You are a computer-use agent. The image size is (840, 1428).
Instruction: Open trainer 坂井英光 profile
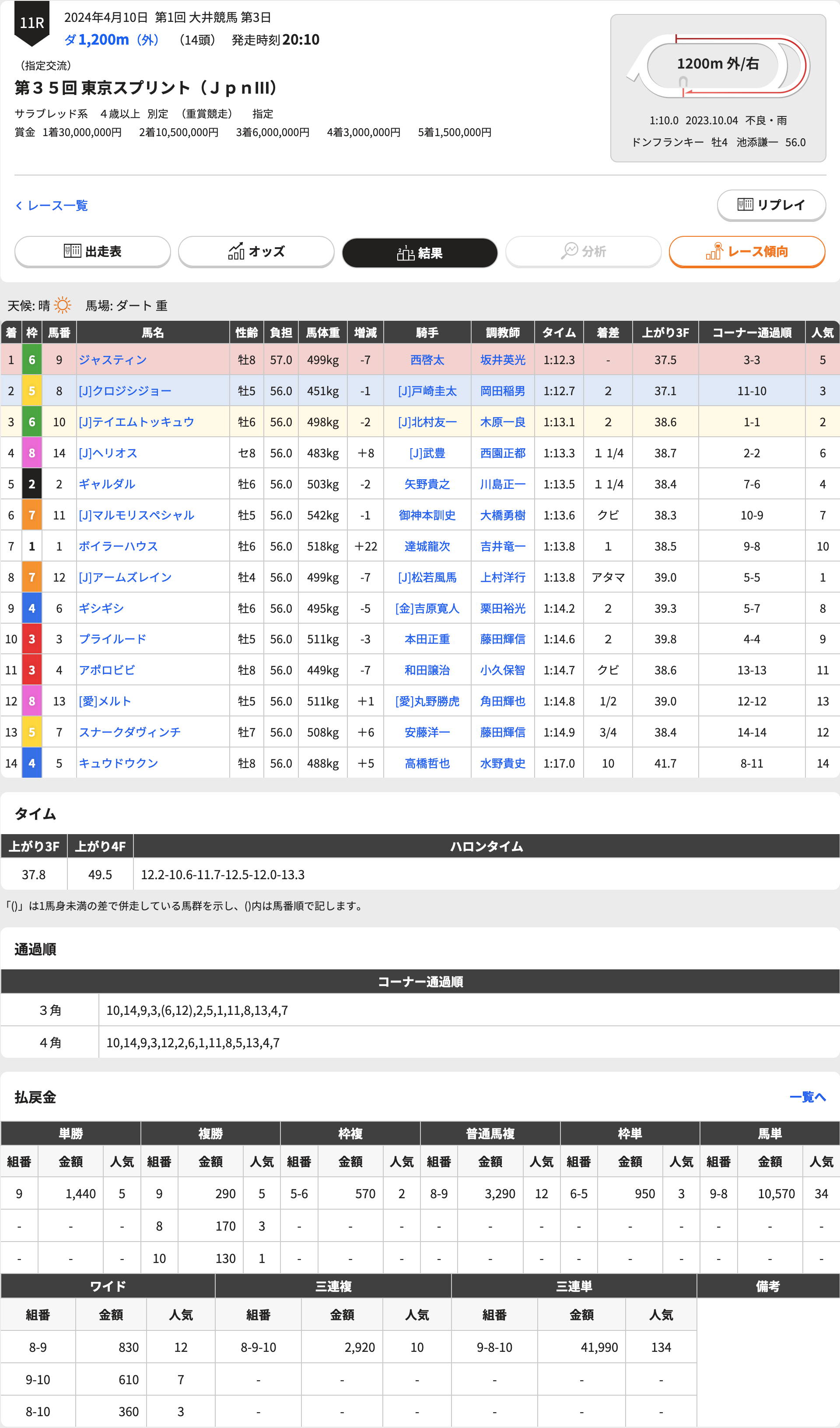[502, 360]
